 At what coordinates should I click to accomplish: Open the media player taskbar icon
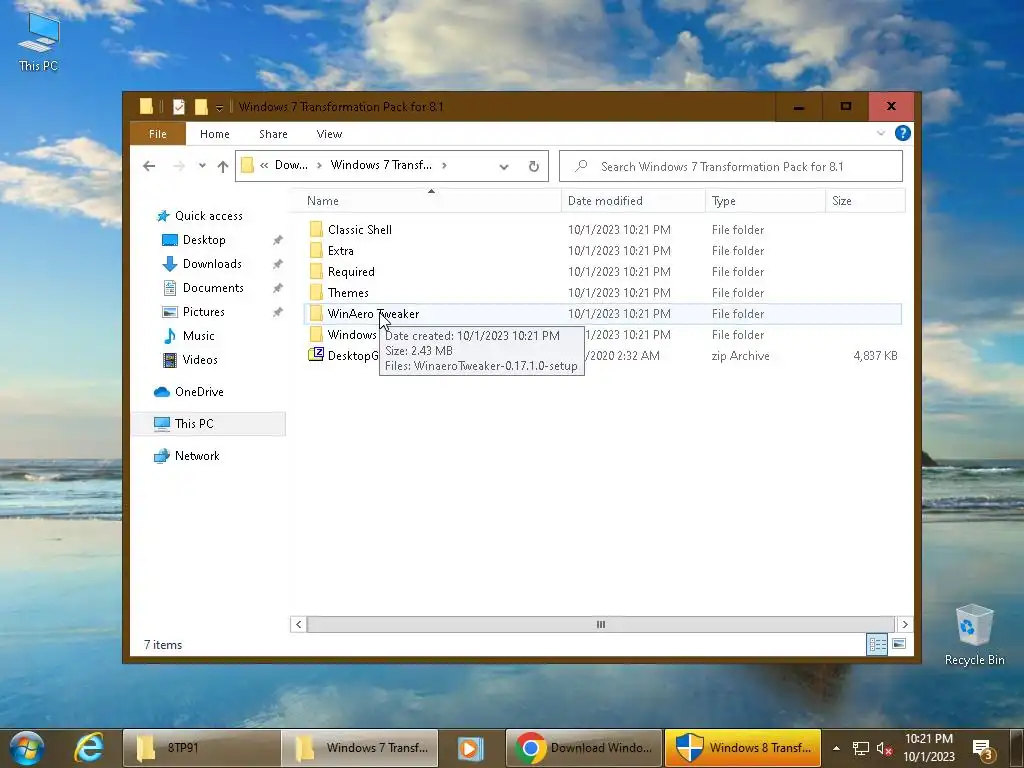[x=470, y=748]
